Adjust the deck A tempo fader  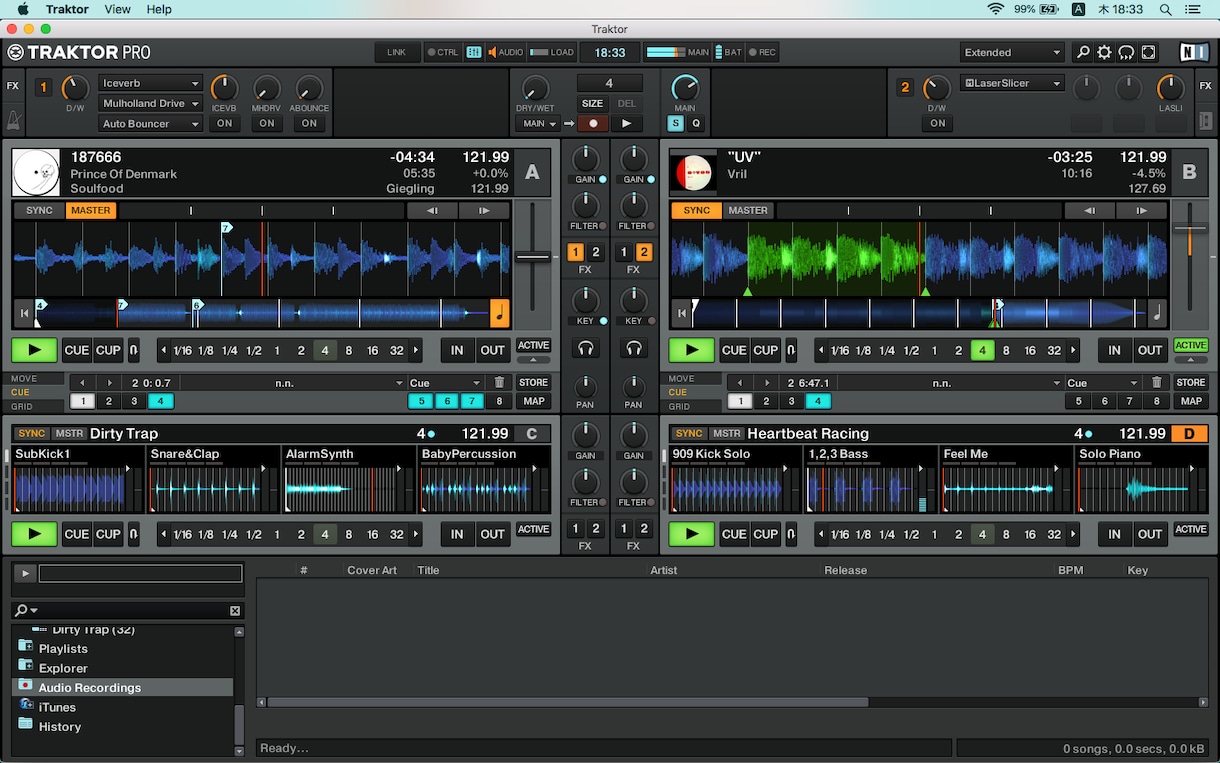pyautogui.click(x=533, y=257)
